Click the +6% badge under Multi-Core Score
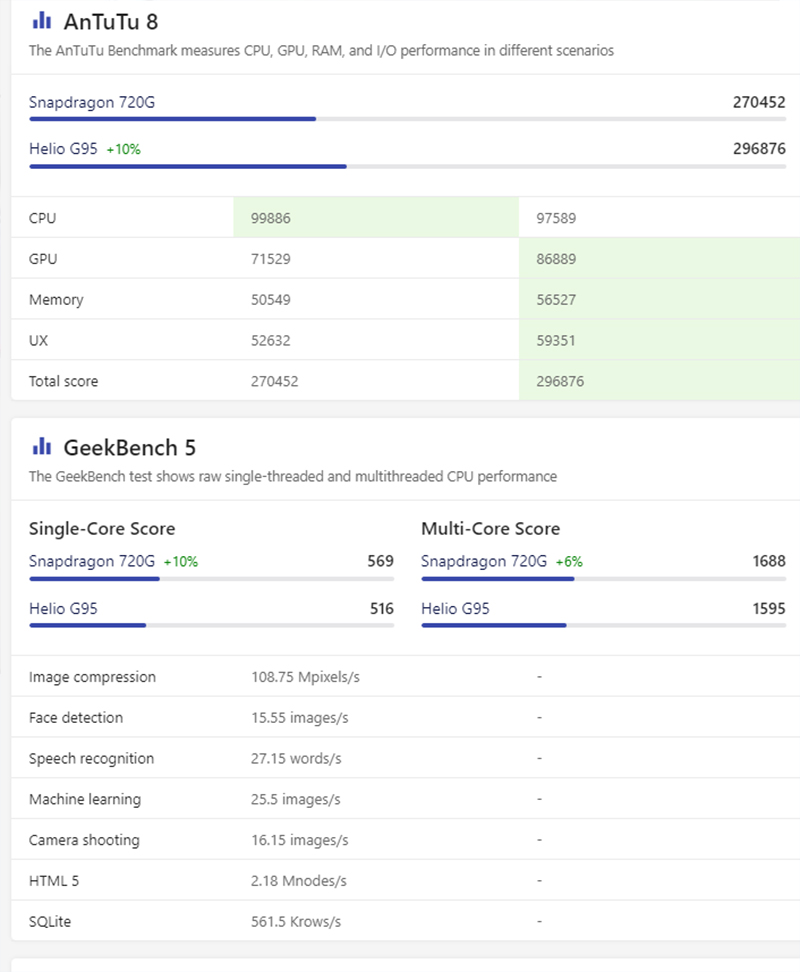This screenshot has height=972, width=800. (569, 562)
